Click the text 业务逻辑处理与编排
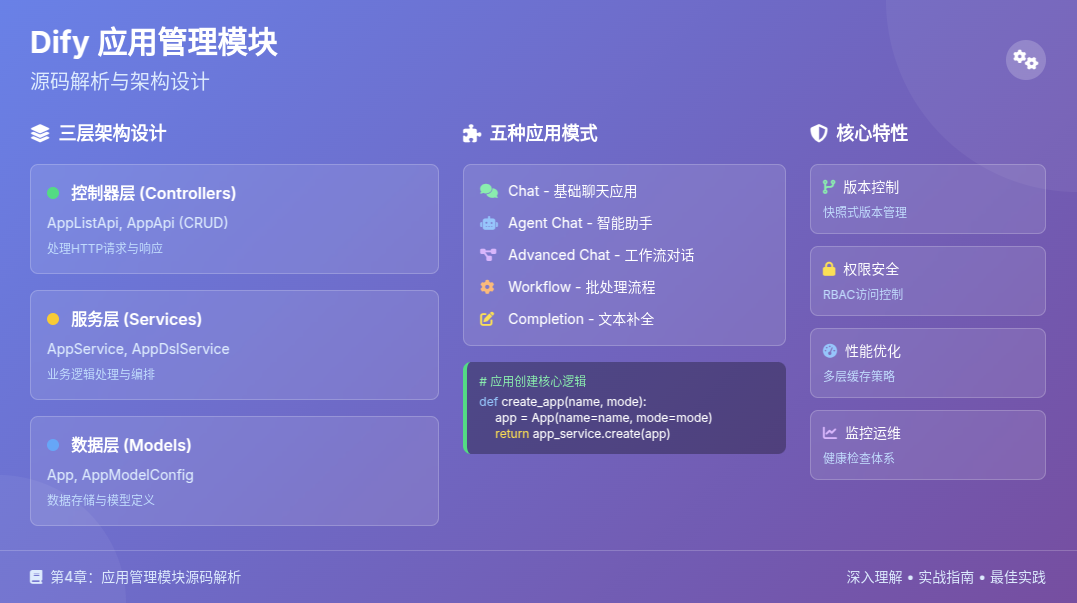Screen dimensions: 1077x603 [101, 374]
